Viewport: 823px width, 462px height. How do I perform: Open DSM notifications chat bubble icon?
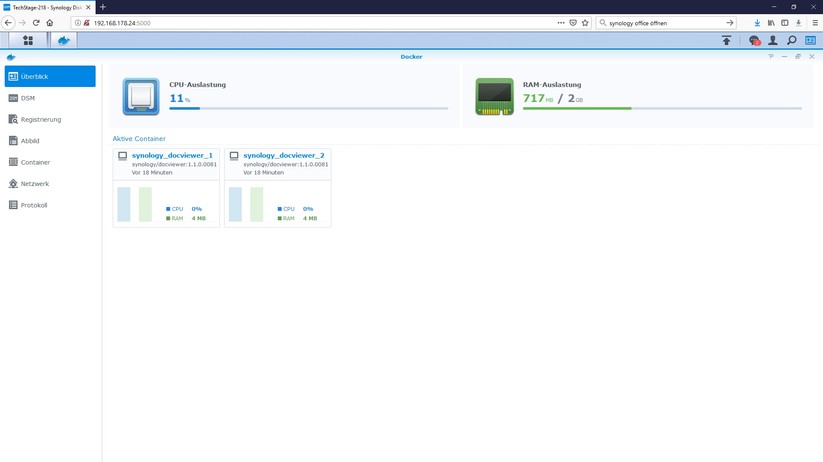click(x=754, y=41)
